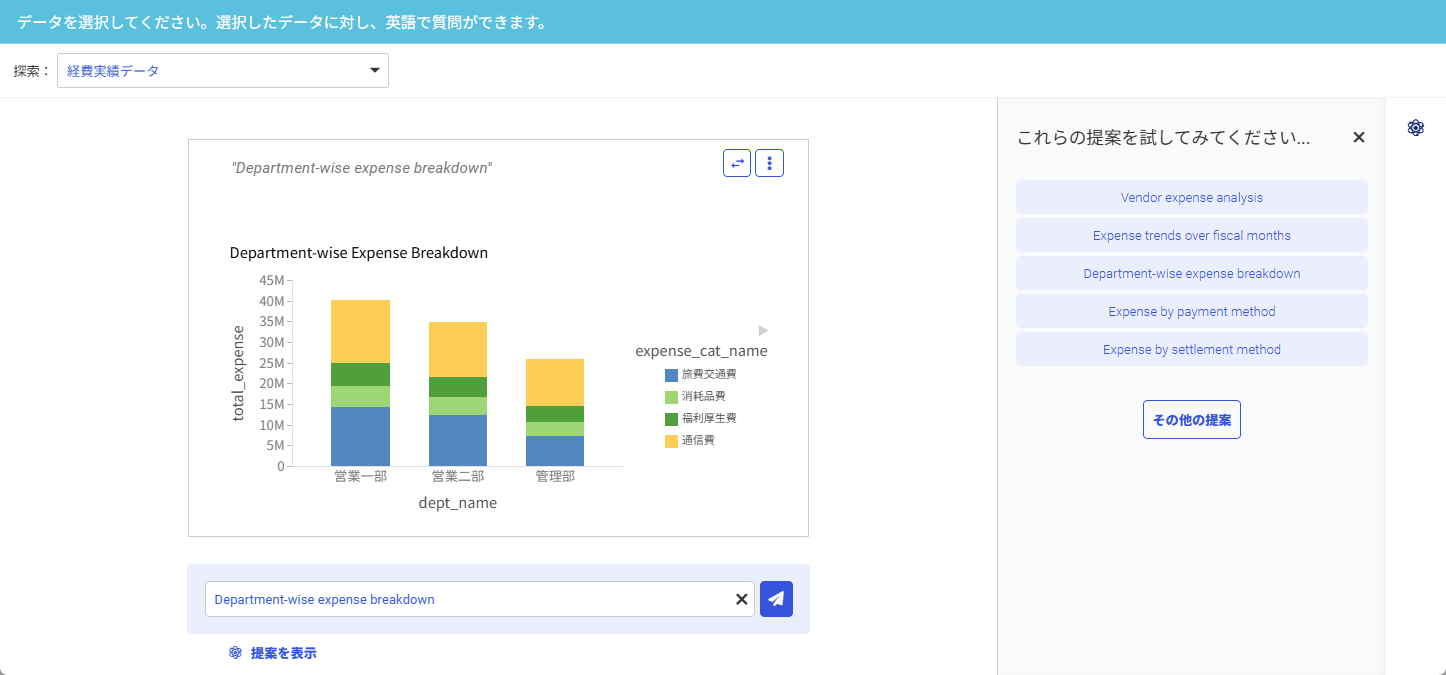Click the 営業二部 bar's yellow segment

458,349
